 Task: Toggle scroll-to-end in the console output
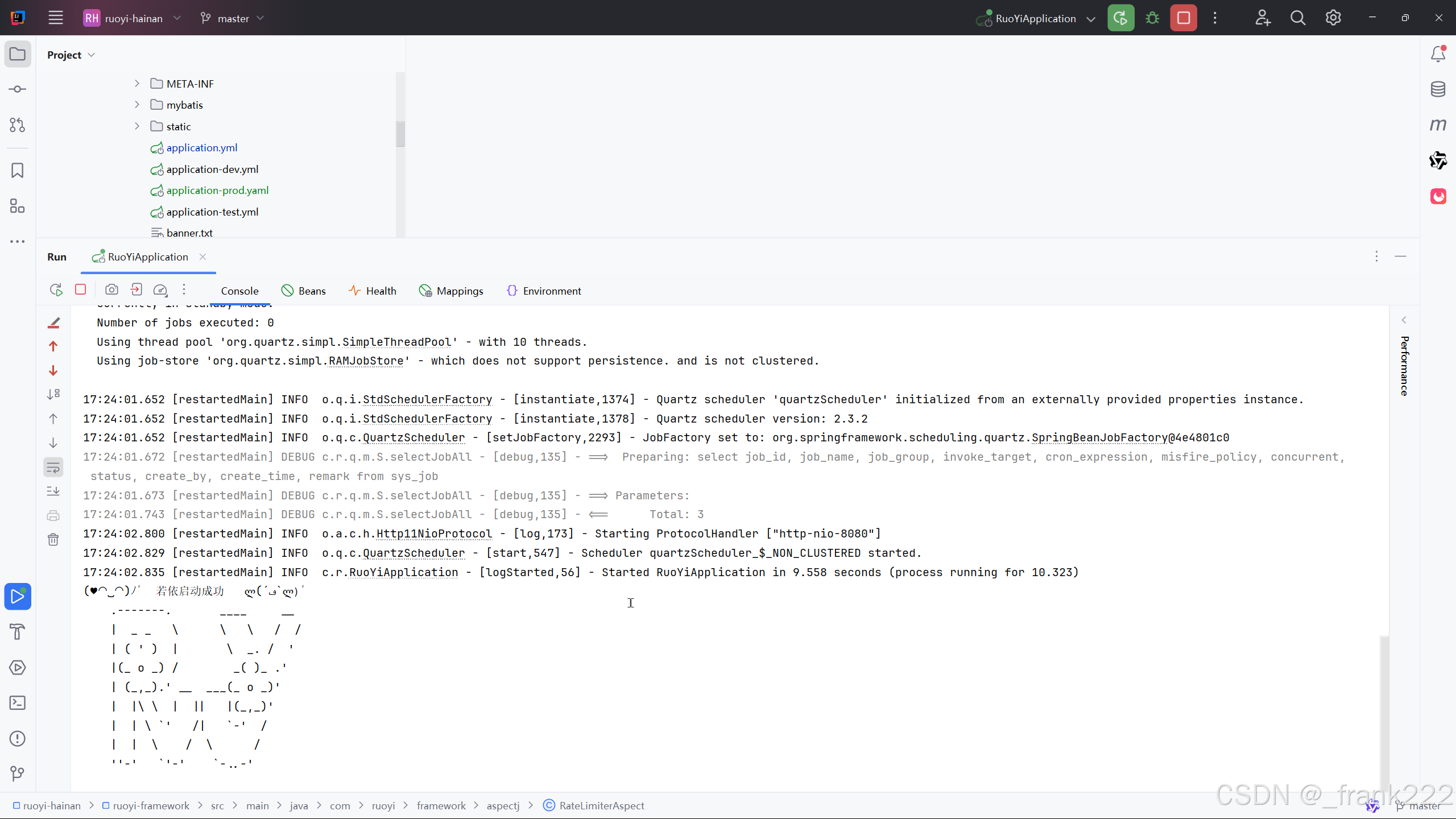click(x=53, y=491)
